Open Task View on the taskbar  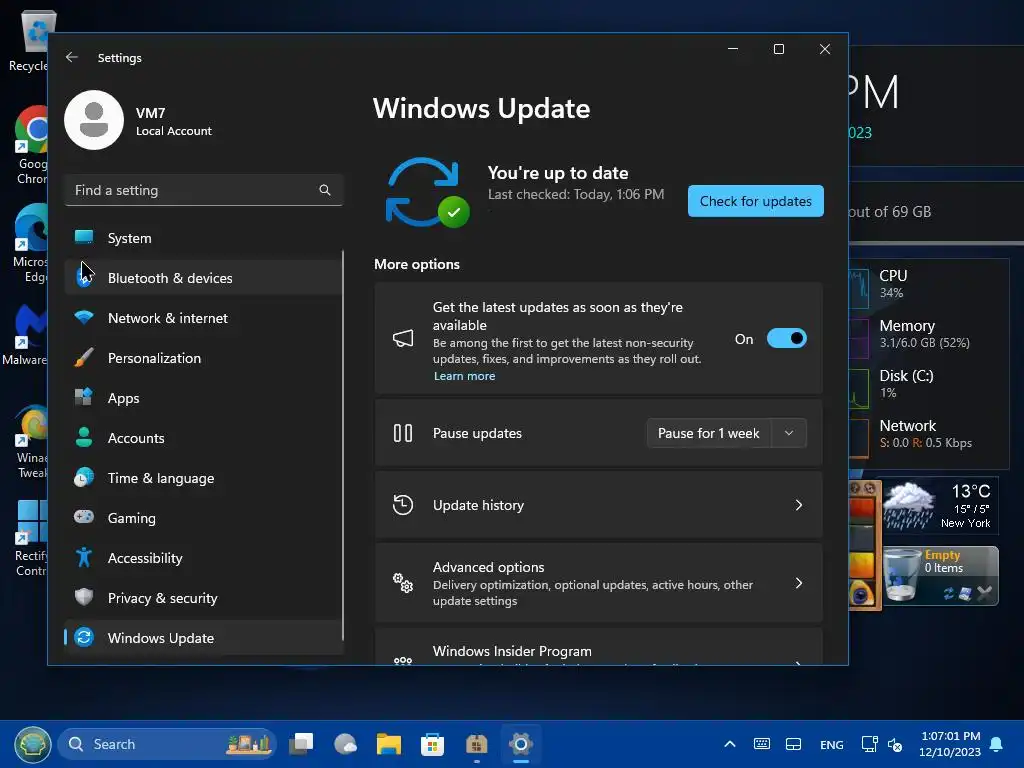click(x=302, y=744)
